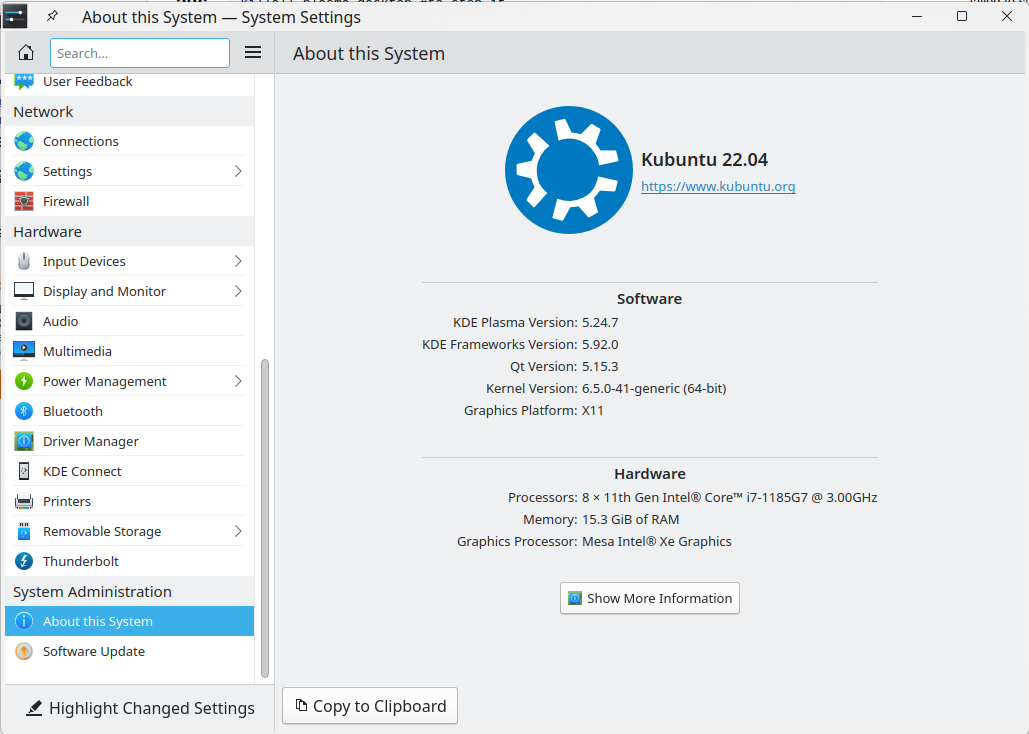Open the Connections globe icon

click(24, 141)
